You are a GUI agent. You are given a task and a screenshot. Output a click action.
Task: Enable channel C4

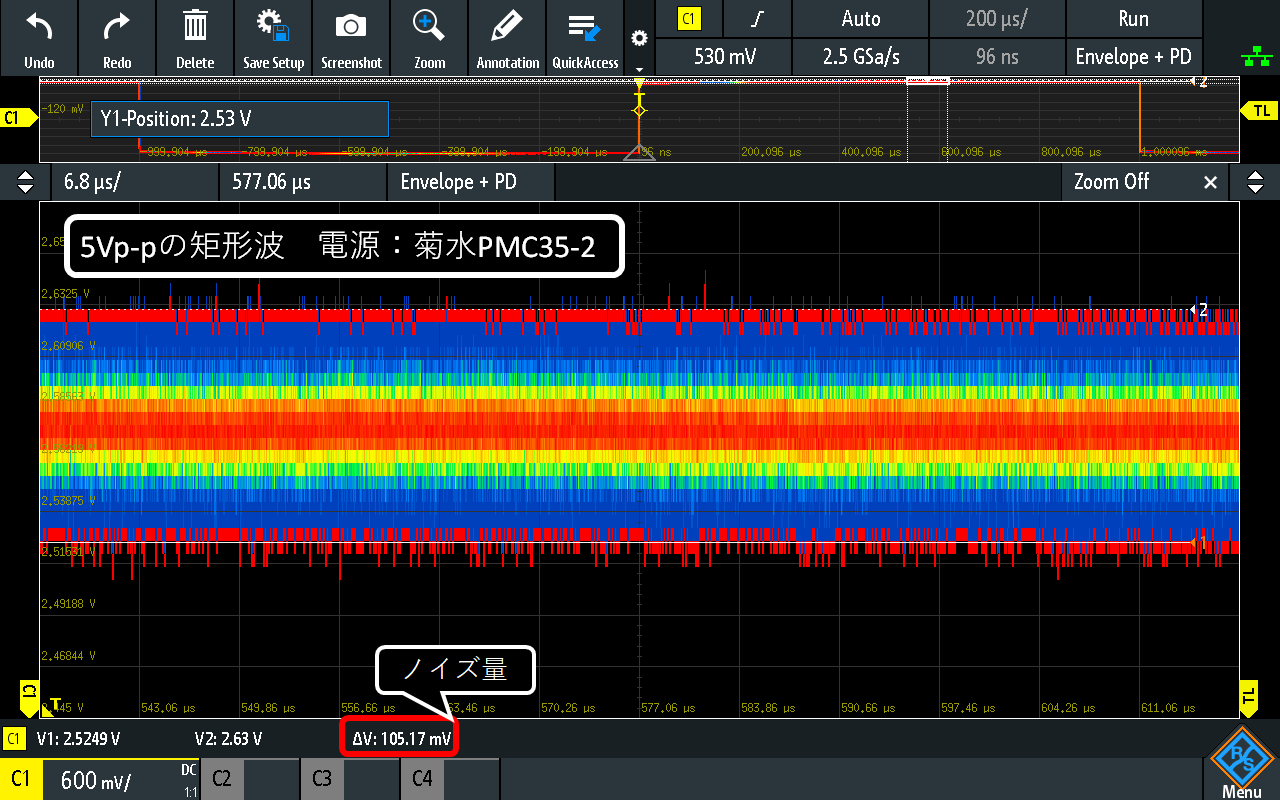(450, 778)
